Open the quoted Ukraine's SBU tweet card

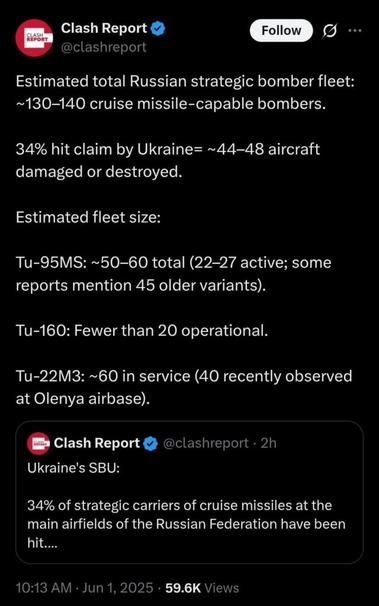[x=189, y=492]
